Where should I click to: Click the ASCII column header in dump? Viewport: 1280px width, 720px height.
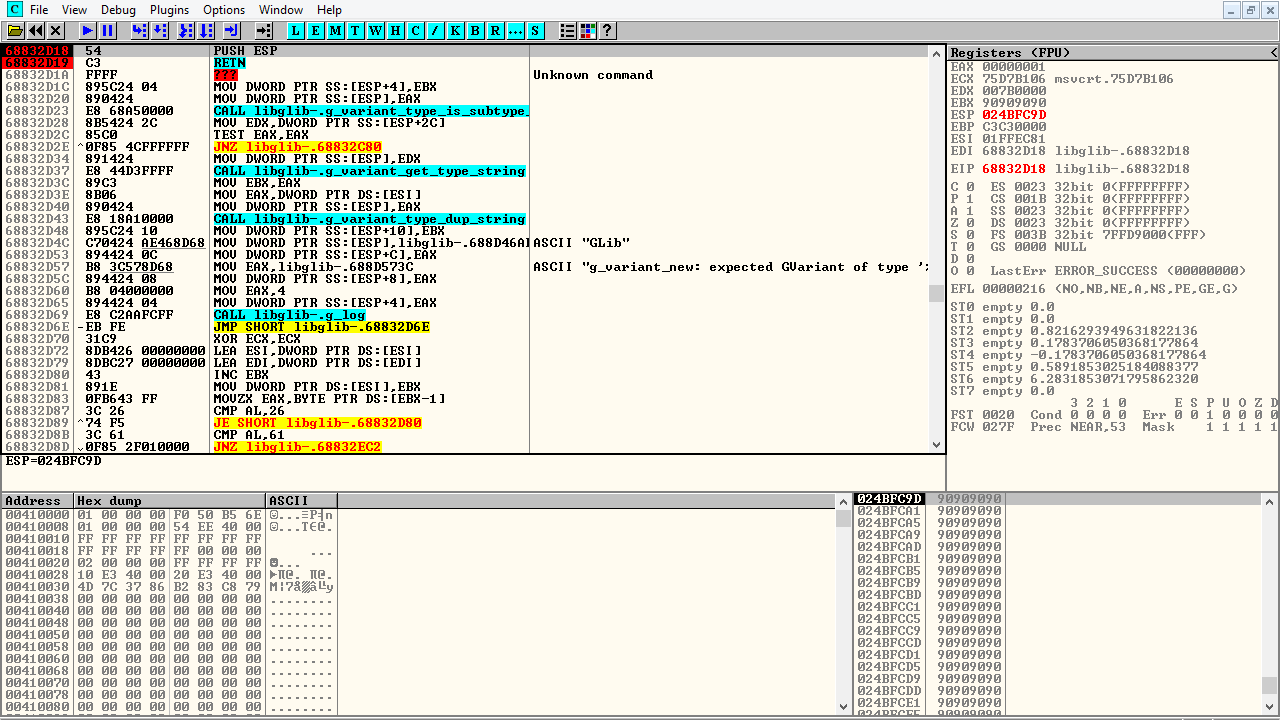pos(301,500)
